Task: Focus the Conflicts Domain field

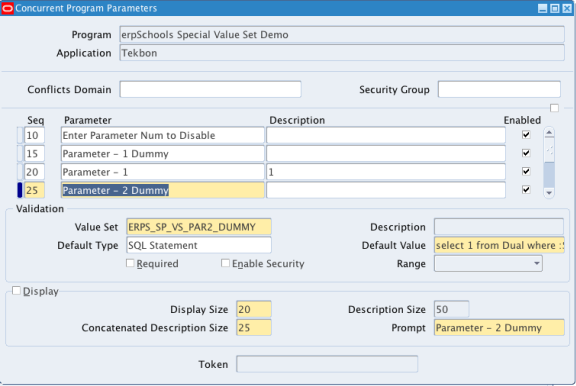Action: [x=210, y=89]
